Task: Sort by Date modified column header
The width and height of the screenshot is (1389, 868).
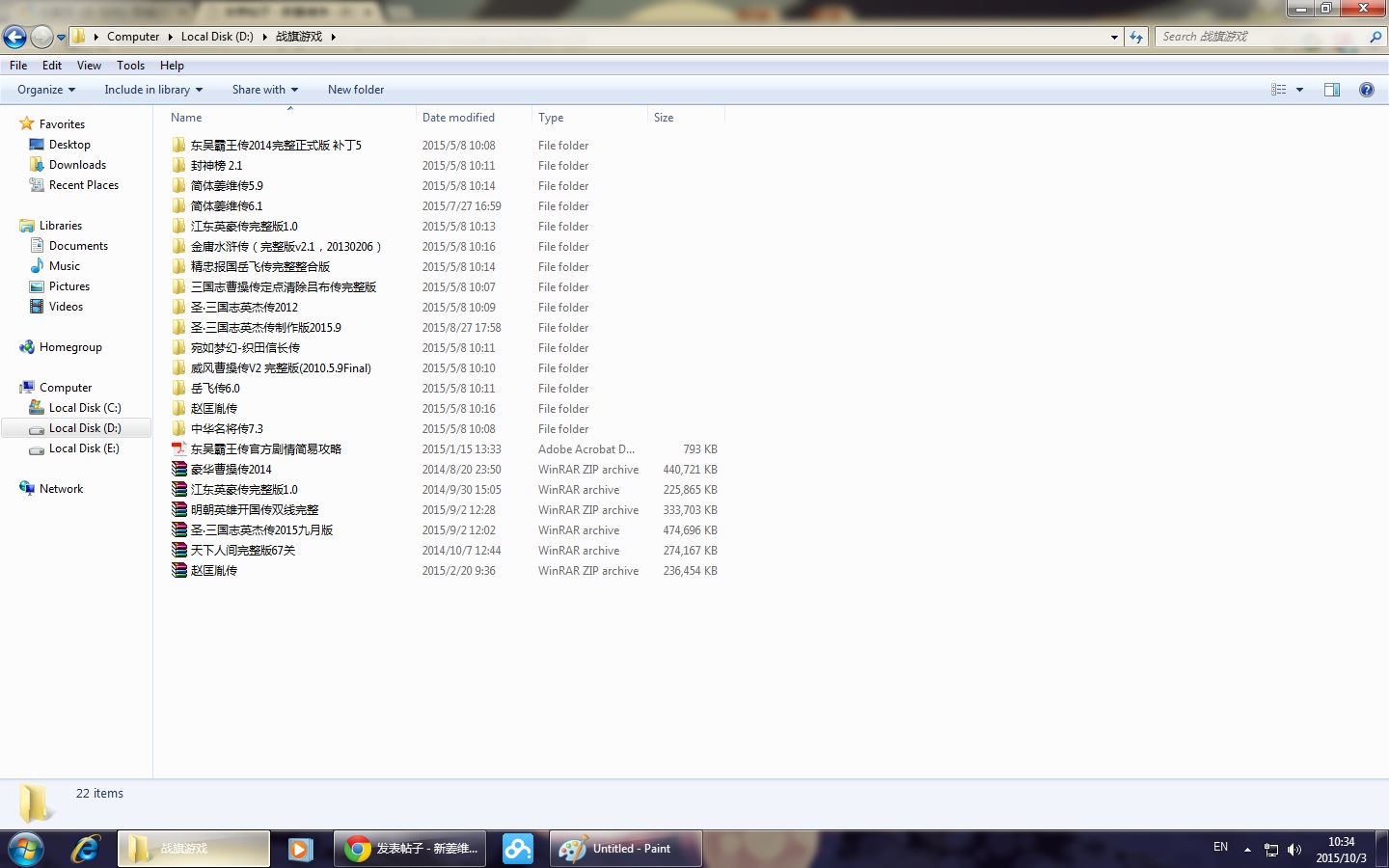Action: [474, 118]
